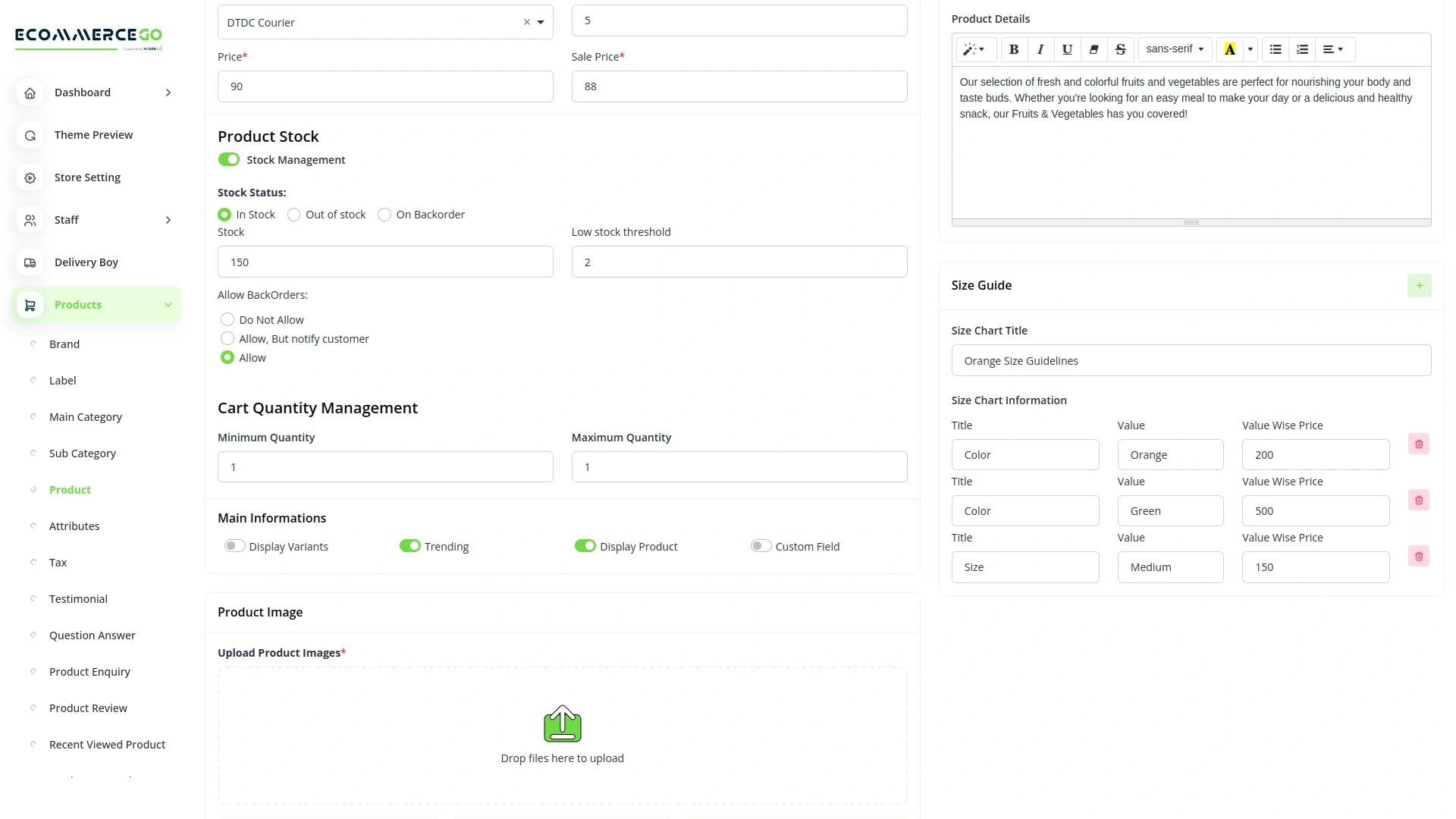Open Dashboard from the sidebar

[x=82, y=93]
